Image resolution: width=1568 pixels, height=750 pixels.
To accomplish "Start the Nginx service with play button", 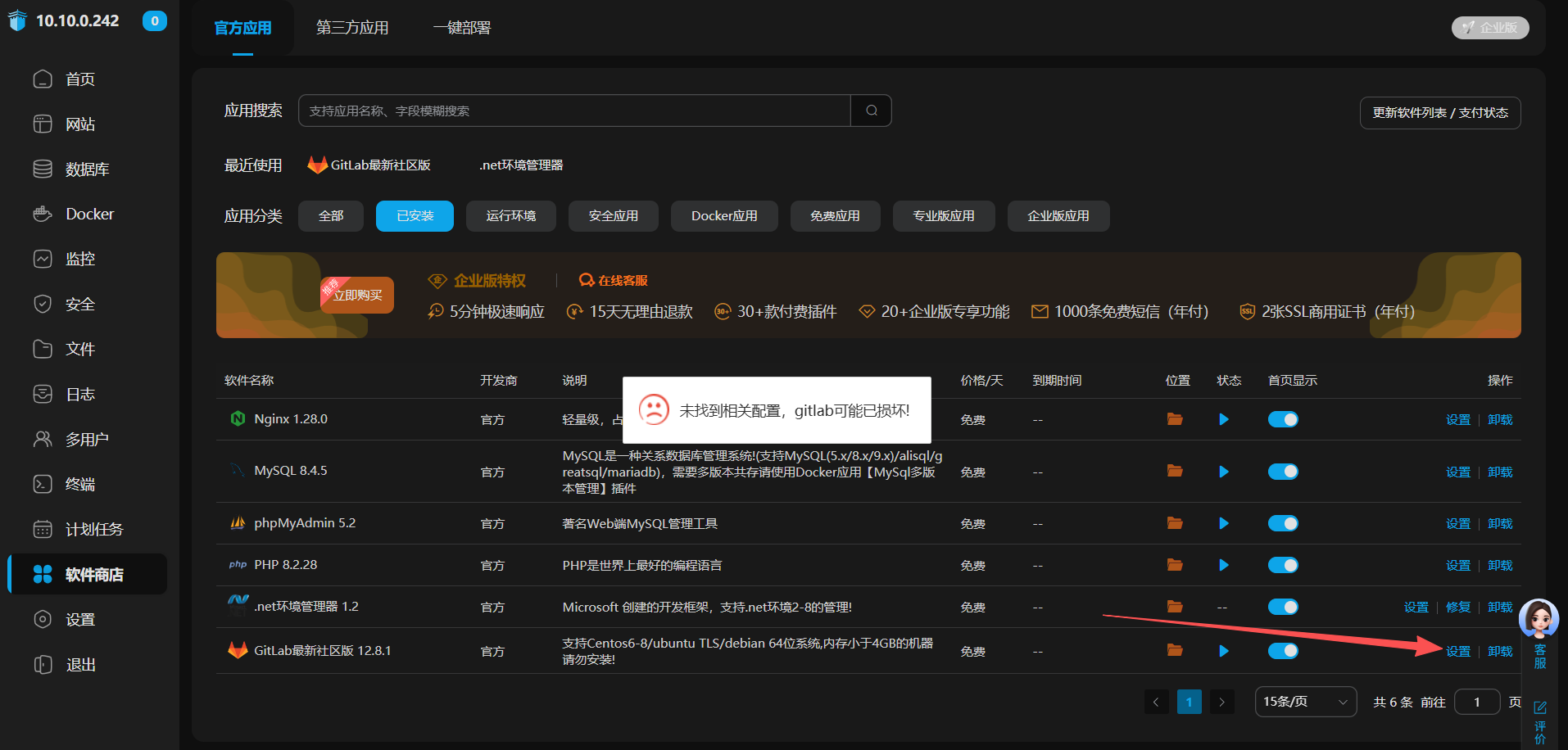I will tap(1223, 419).
